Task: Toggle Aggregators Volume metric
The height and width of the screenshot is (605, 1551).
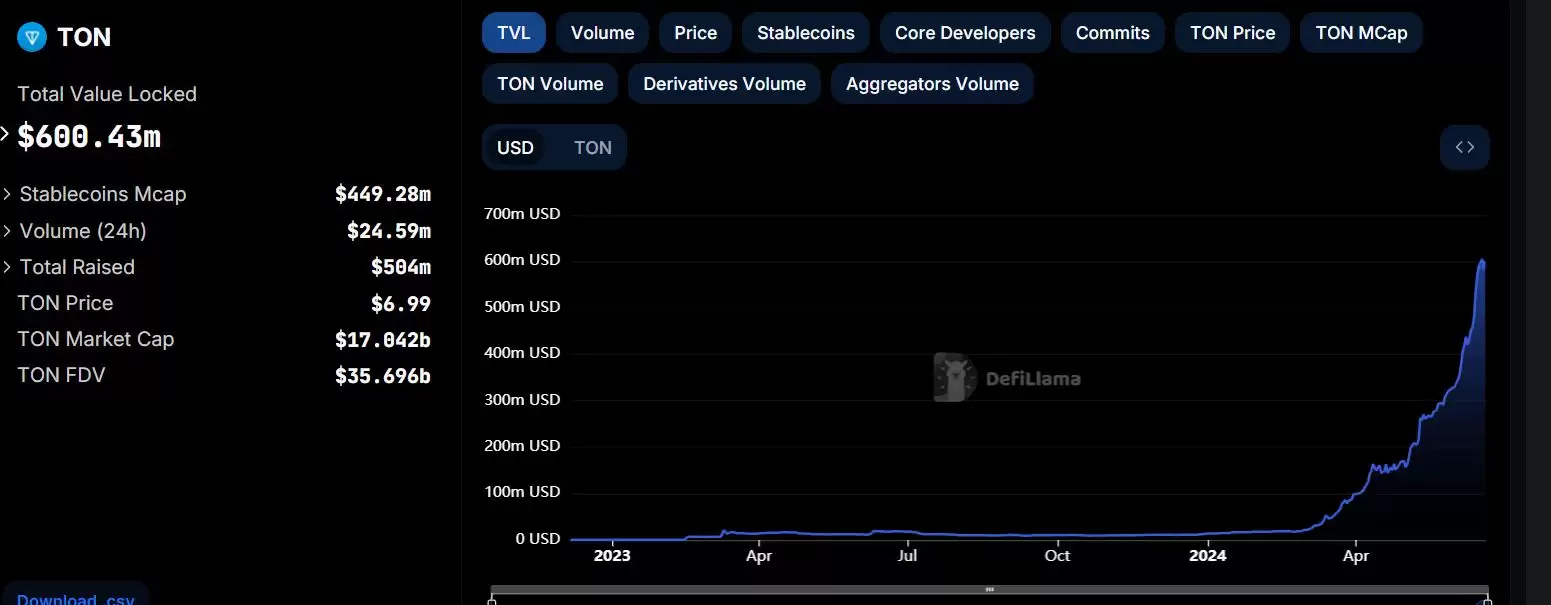Action: 931,84
